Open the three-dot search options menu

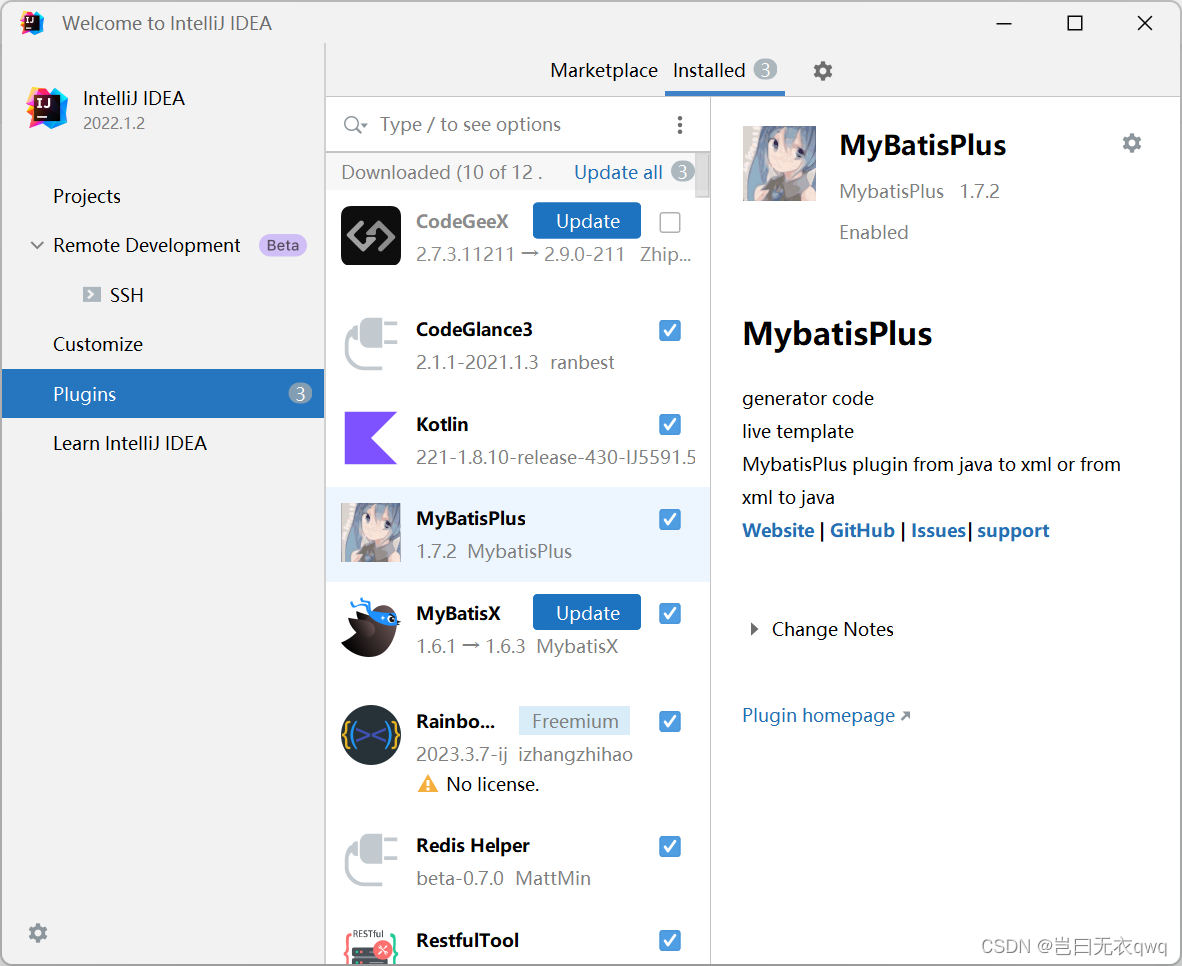[680, 124]
